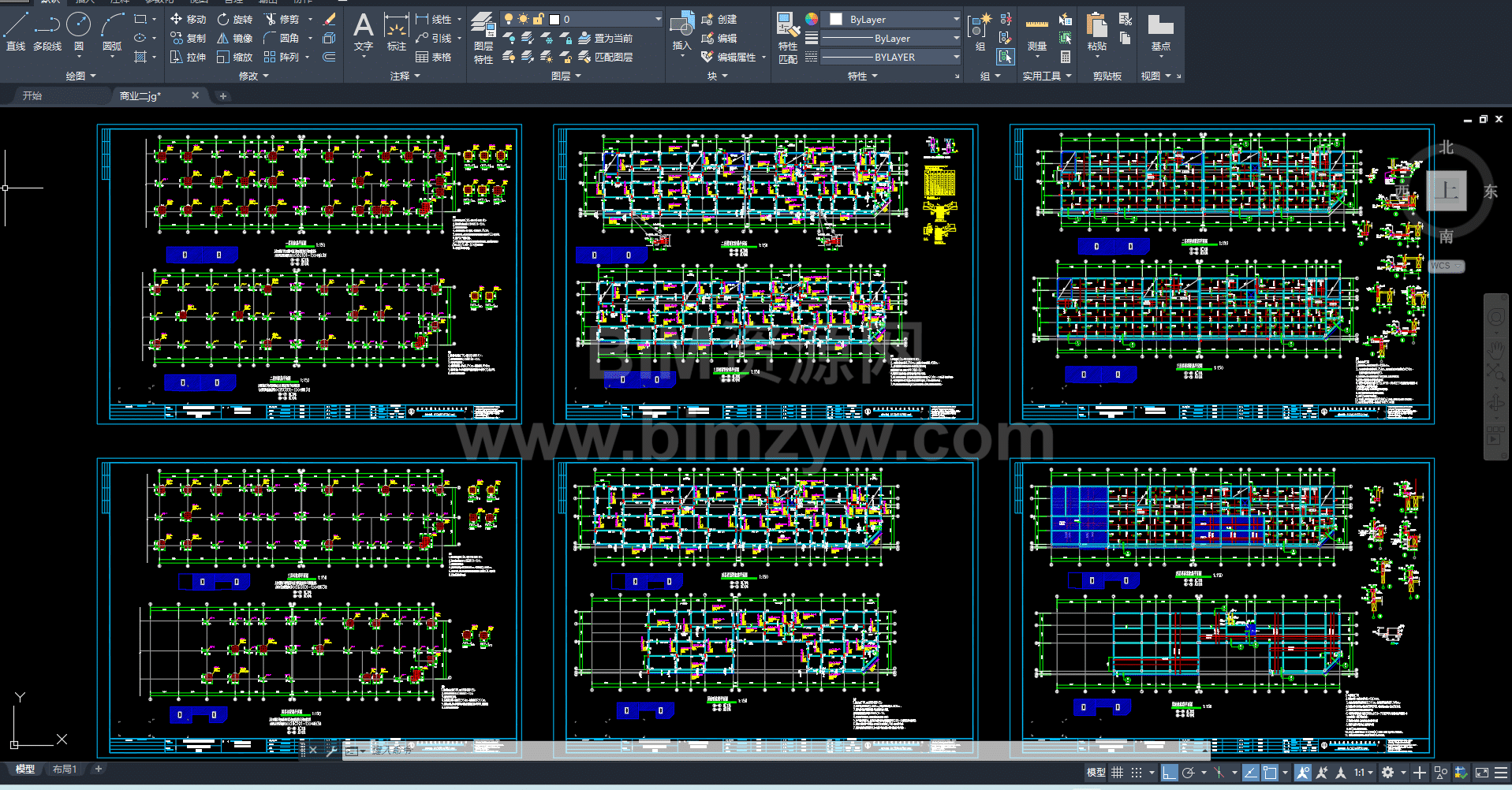The image size is (1512, 790).
Task: Activate the 多段线 polyline tool
Action: click(47, 32)
